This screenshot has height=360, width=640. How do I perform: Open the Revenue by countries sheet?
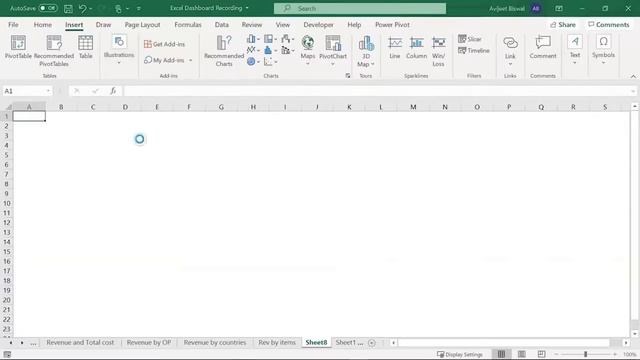pos(215,342)
